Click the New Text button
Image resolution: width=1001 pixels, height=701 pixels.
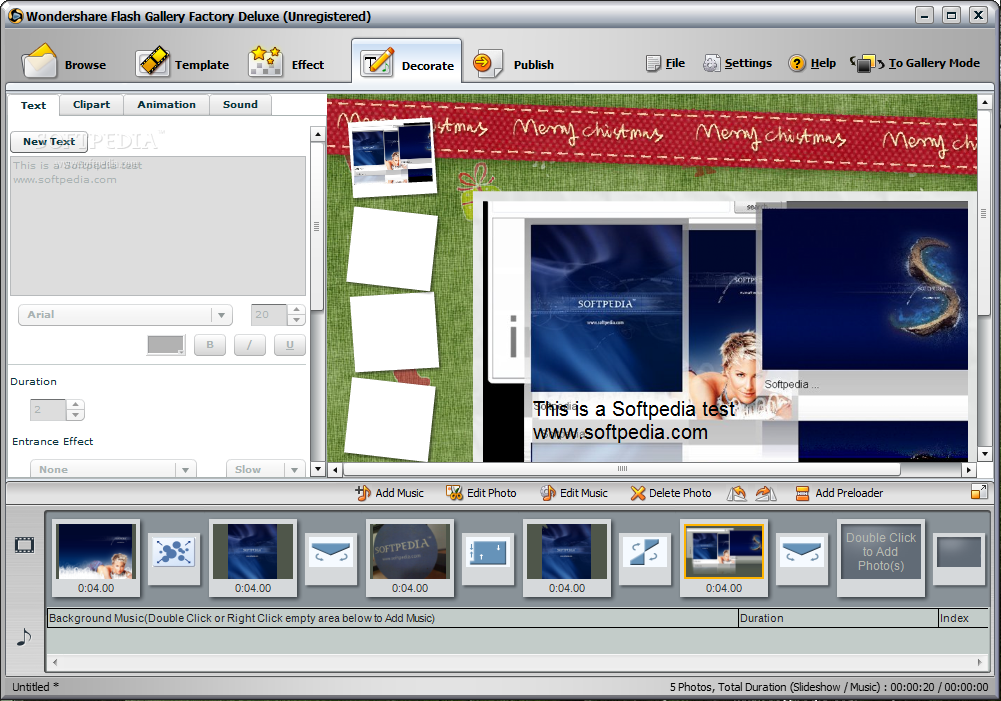click(49, 141)
